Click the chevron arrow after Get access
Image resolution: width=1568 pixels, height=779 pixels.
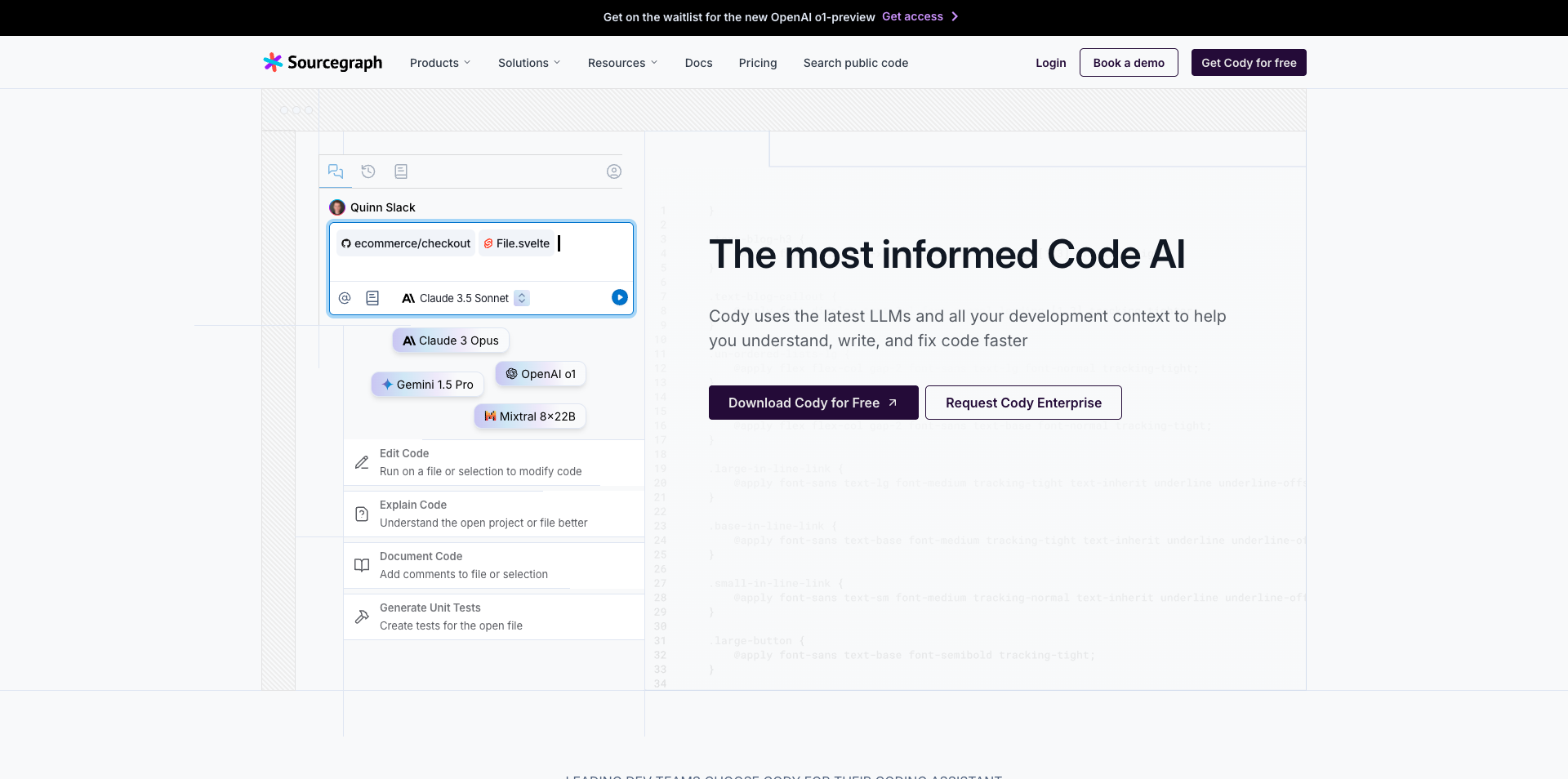click(x=955, y=16)
